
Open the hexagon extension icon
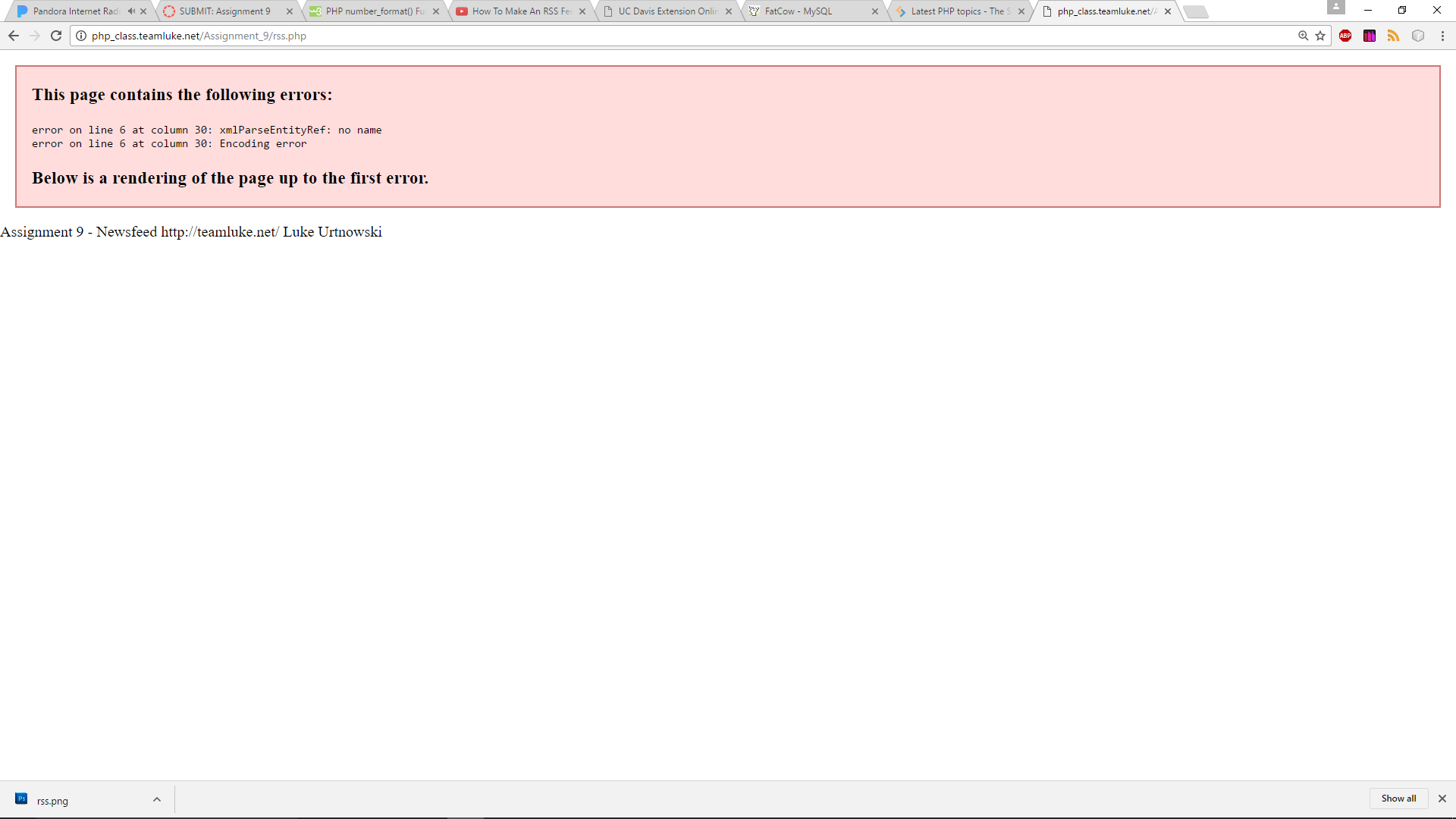pos(1418,36)
